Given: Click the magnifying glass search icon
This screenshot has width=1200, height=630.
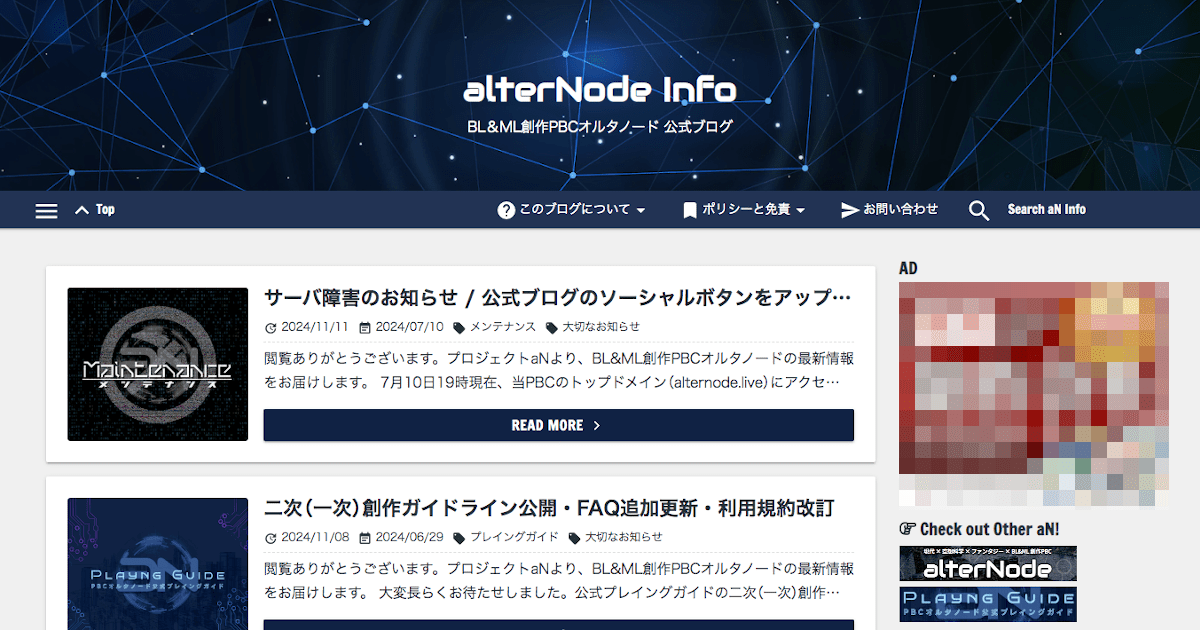Looking at the screenshot, I should coord(979,210).
